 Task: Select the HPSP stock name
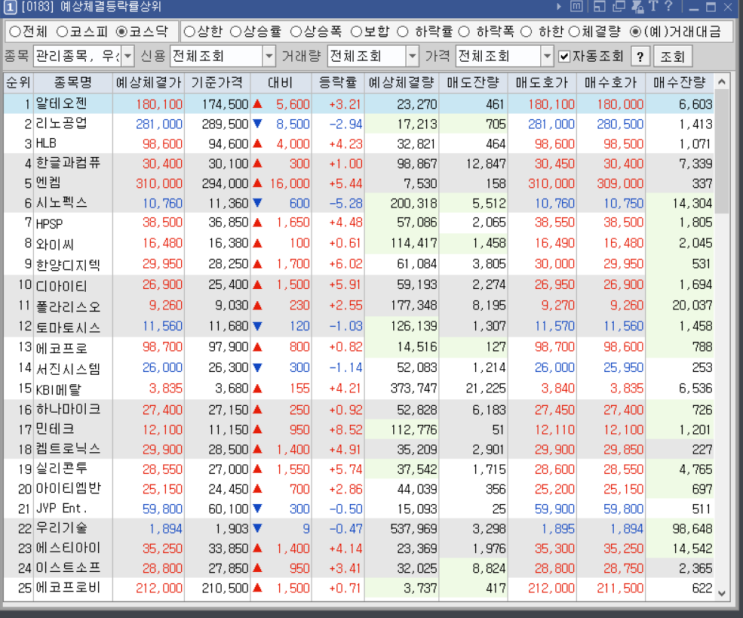tap(49, 223)
